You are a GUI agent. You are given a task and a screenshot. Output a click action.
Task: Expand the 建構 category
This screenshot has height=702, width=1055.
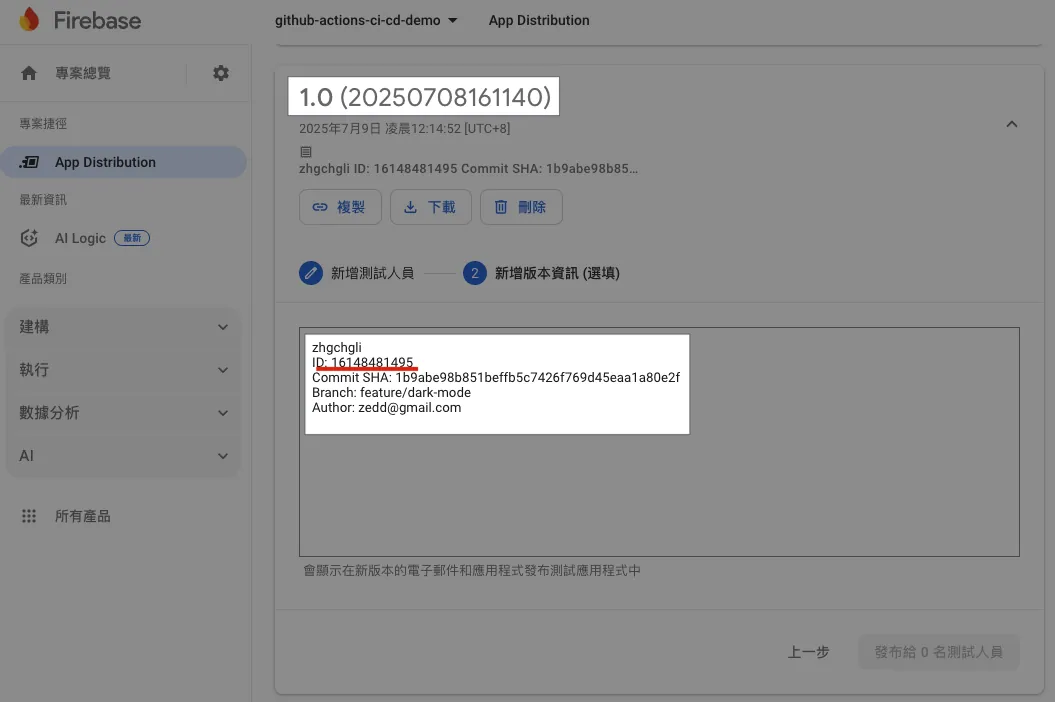pyautogui.click(x=124, y=327)
